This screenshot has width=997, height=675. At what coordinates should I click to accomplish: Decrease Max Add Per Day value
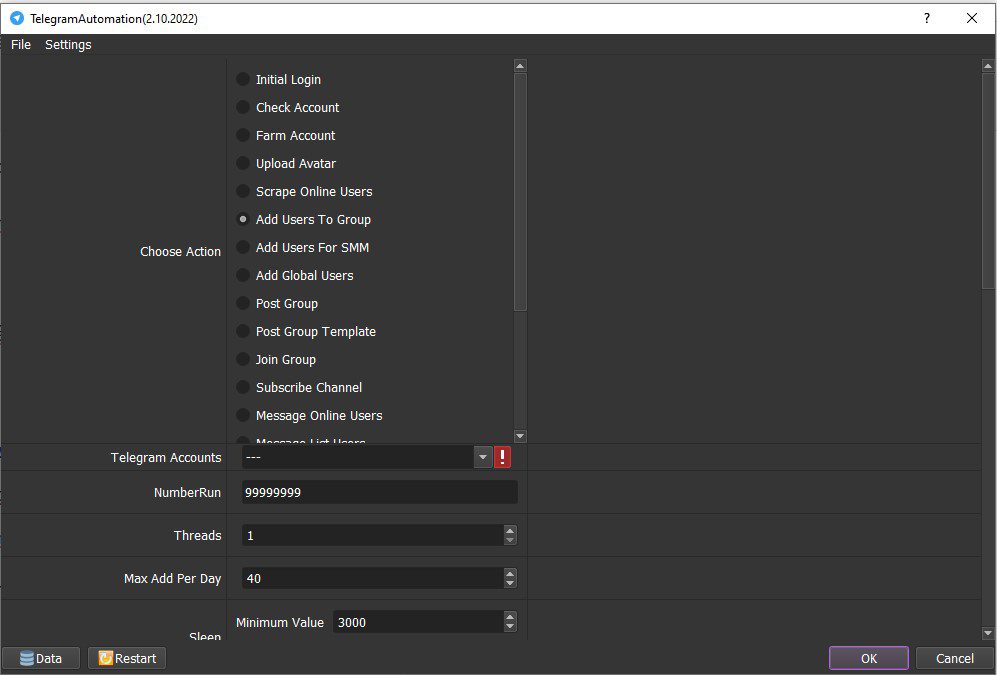tap(510, 583)
